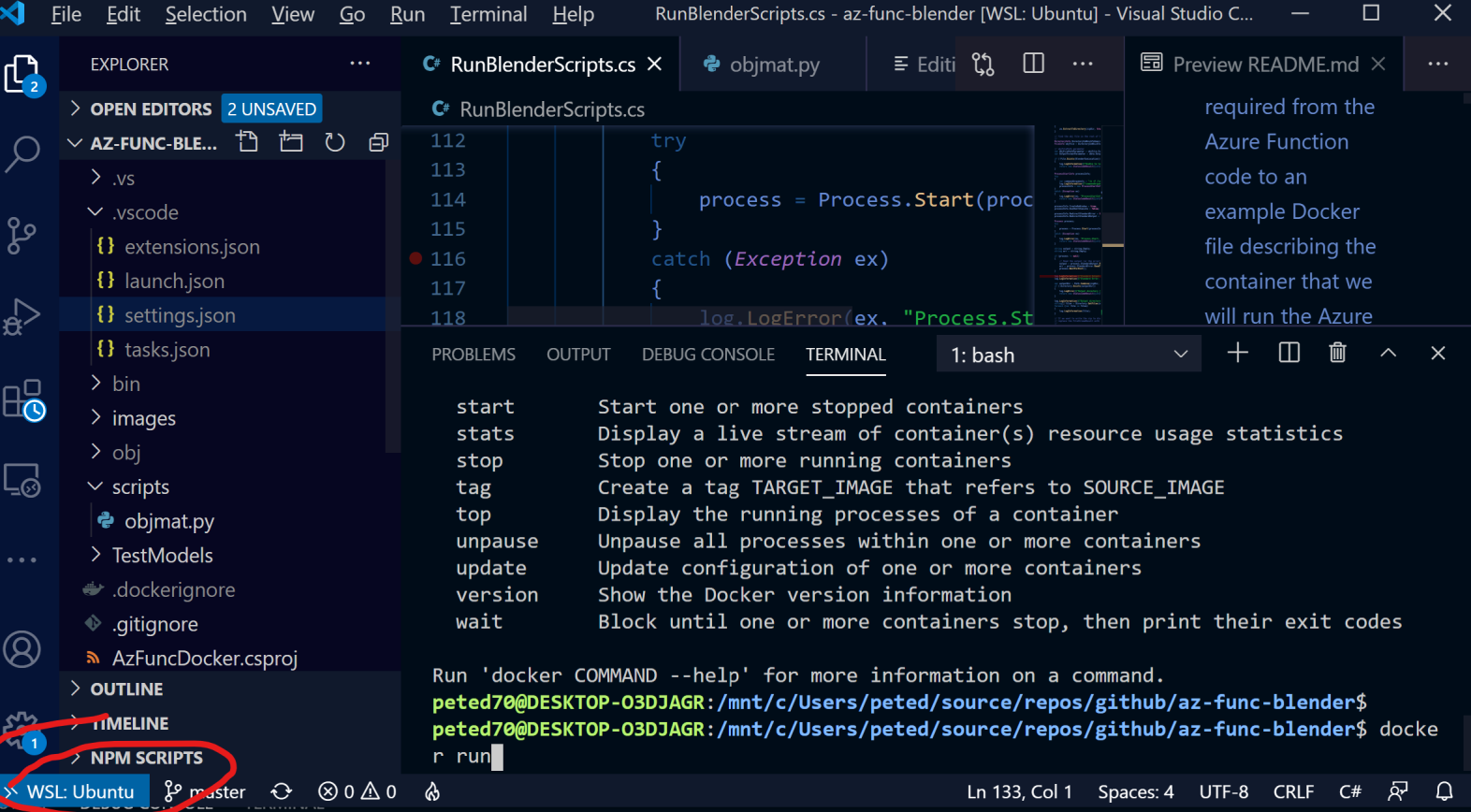Switch to the OUTPUT panel tab
The image size is (1471, 812).
(578, 355)
